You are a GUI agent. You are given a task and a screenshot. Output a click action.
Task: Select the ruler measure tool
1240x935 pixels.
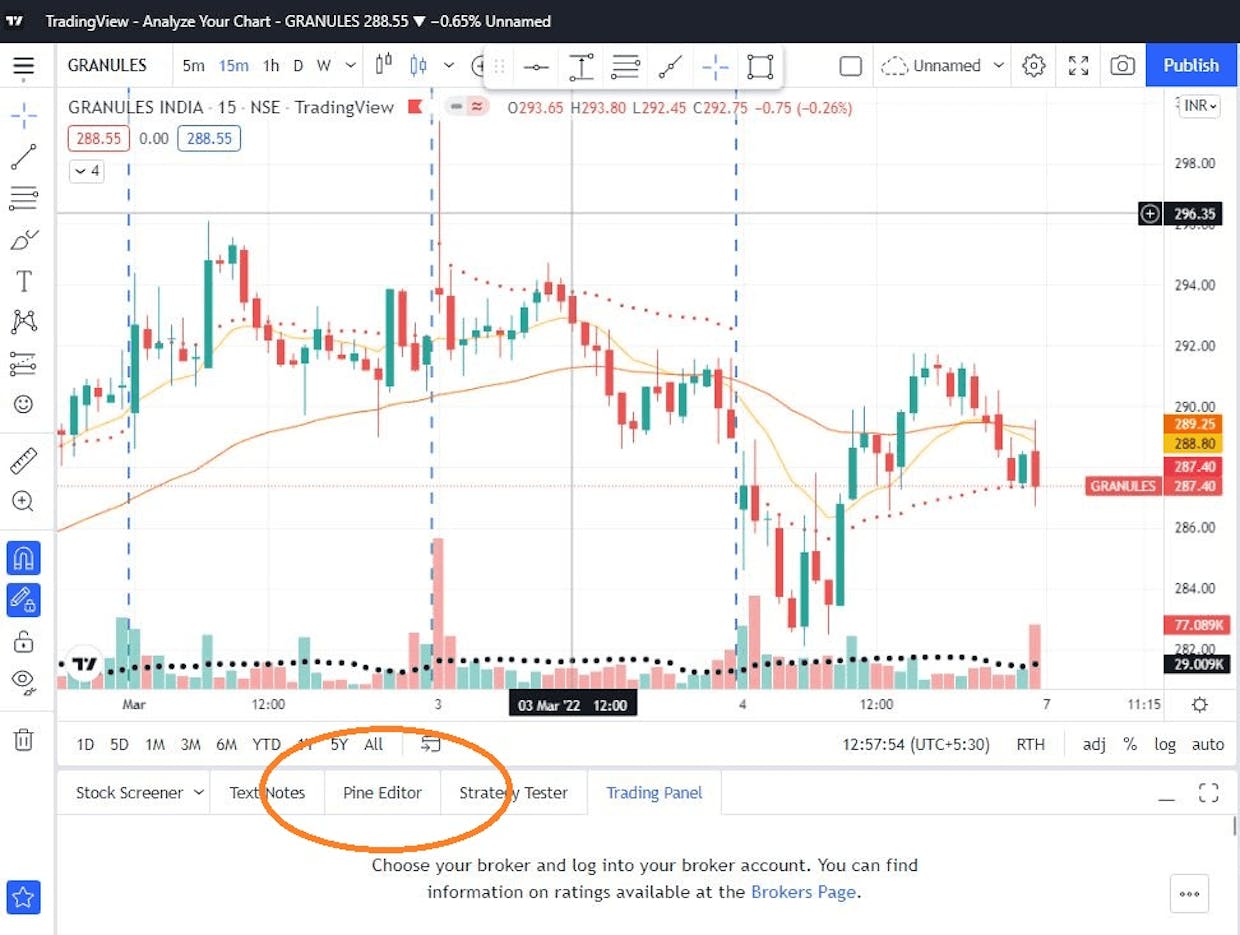pos(23,461)
